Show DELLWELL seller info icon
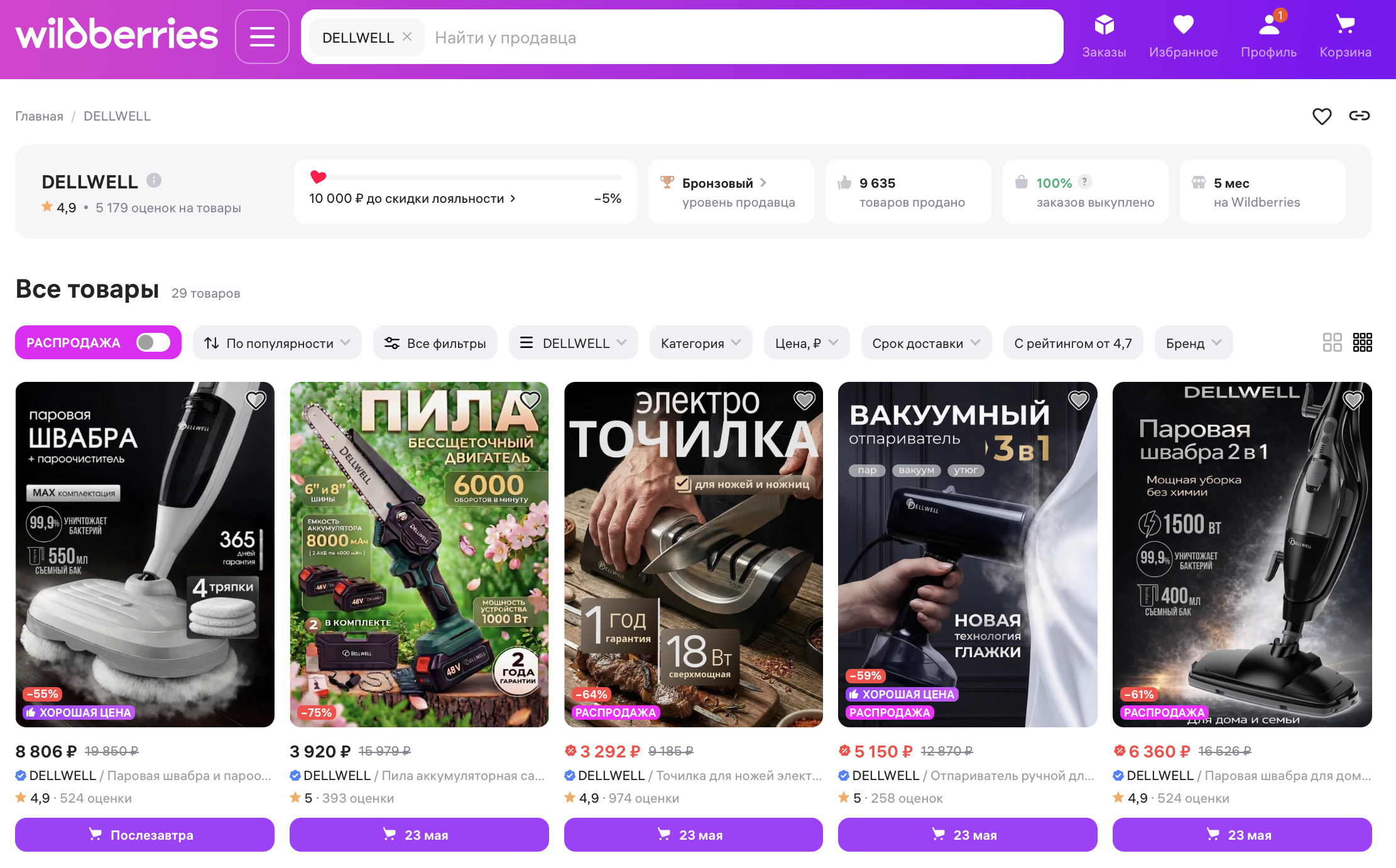Image resolution: width=1396 pixels, height=868 pixels. pyautogui.click(x=154, y=181)
